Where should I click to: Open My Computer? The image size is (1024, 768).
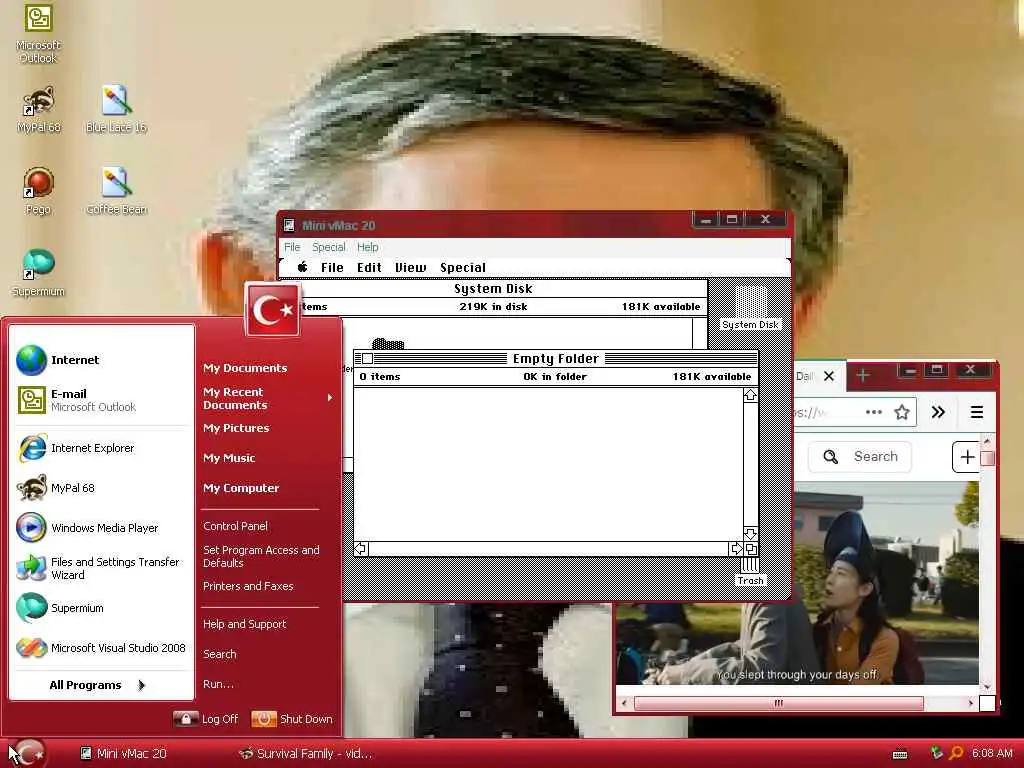(x=240, y=488)
